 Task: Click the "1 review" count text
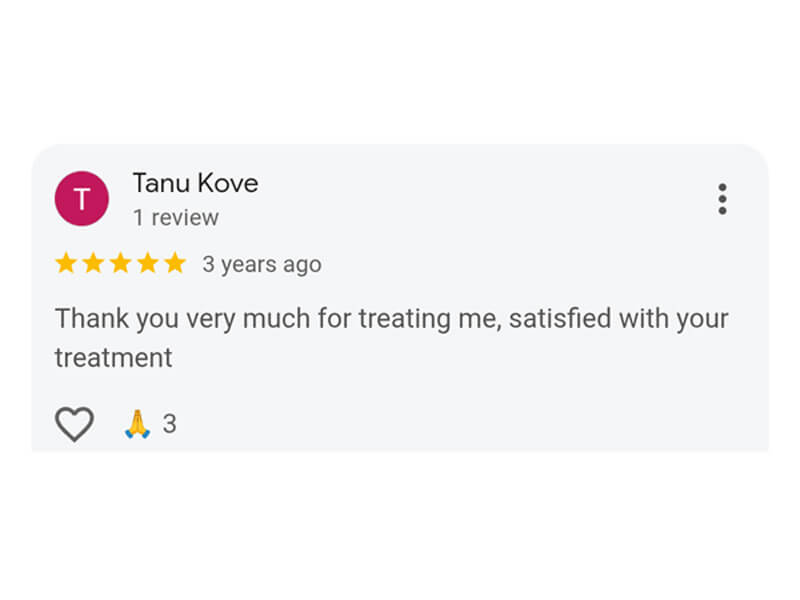pyautogui.click(x=175, y=217)
